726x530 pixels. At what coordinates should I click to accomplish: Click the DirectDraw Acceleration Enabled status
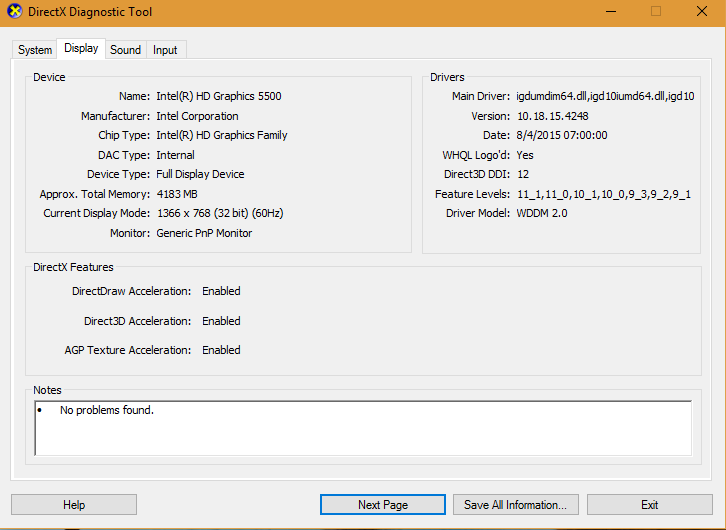(221, 291)
